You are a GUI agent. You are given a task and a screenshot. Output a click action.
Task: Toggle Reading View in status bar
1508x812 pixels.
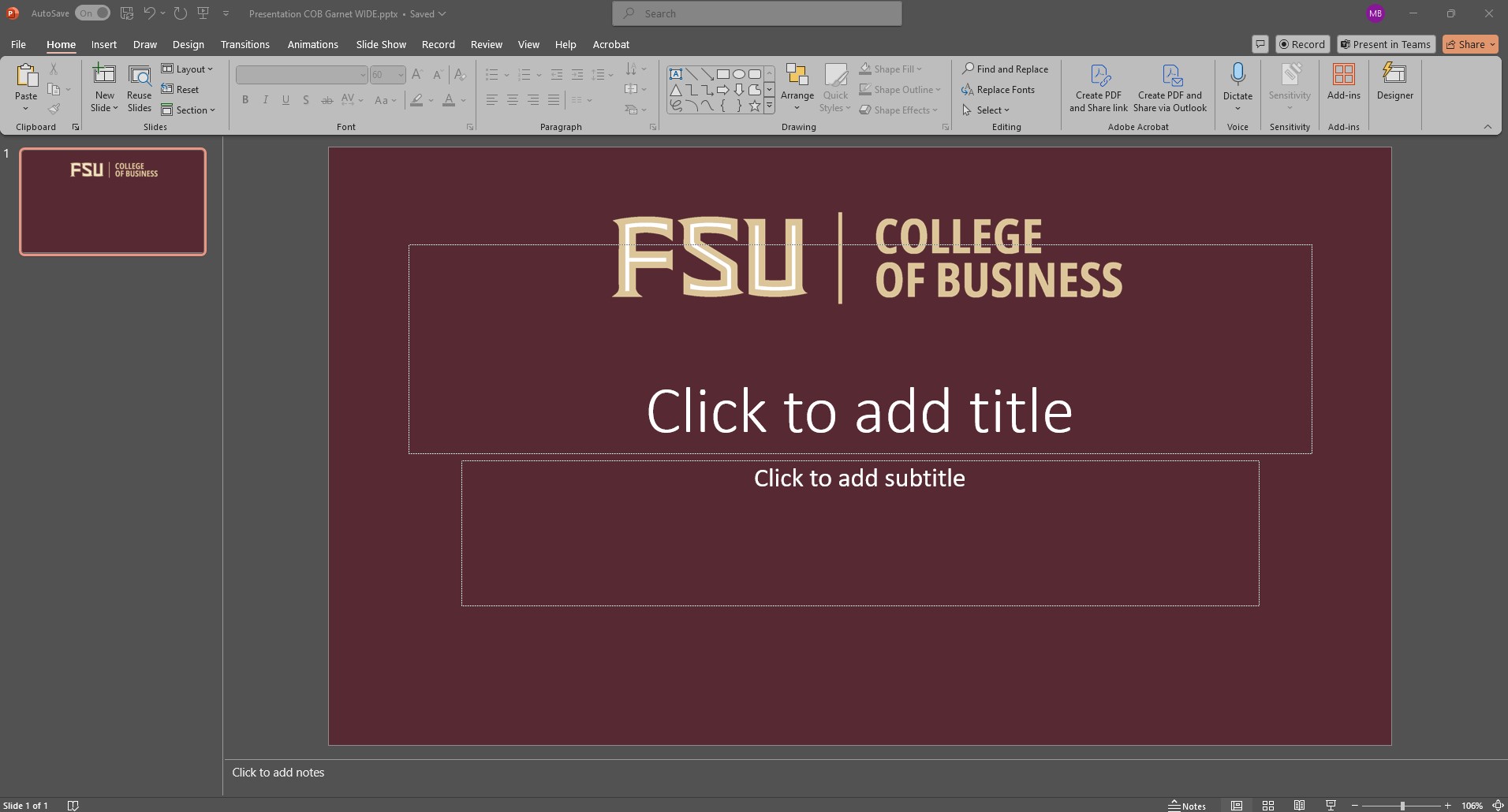(1299, 805)
